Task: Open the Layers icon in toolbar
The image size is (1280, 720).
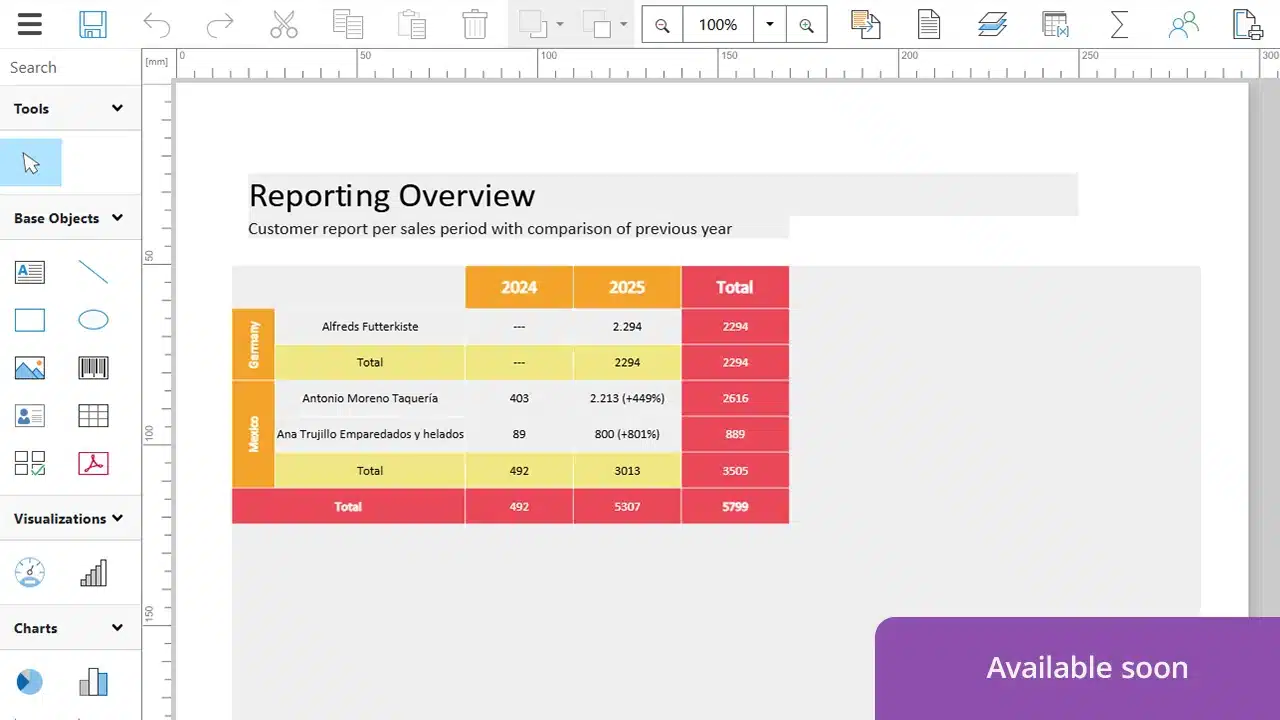Action: coord(992,25)
